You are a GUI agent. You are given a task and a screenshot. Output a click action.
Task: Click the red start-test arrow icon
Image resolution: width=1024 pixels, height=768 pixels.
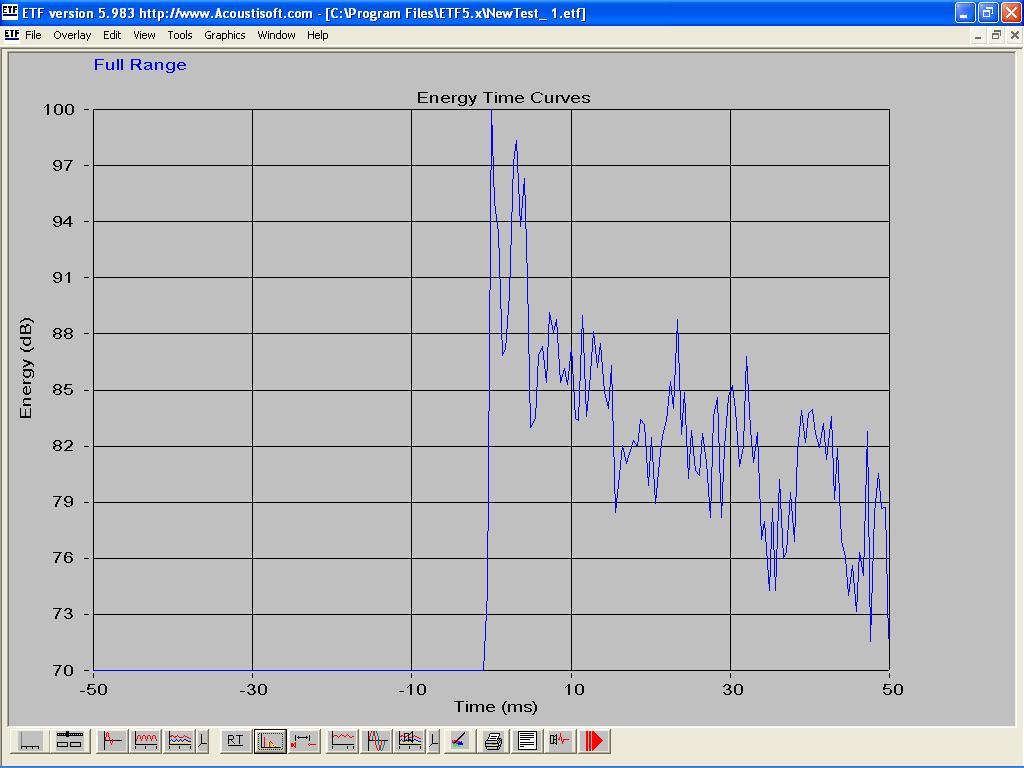(595, 741)
